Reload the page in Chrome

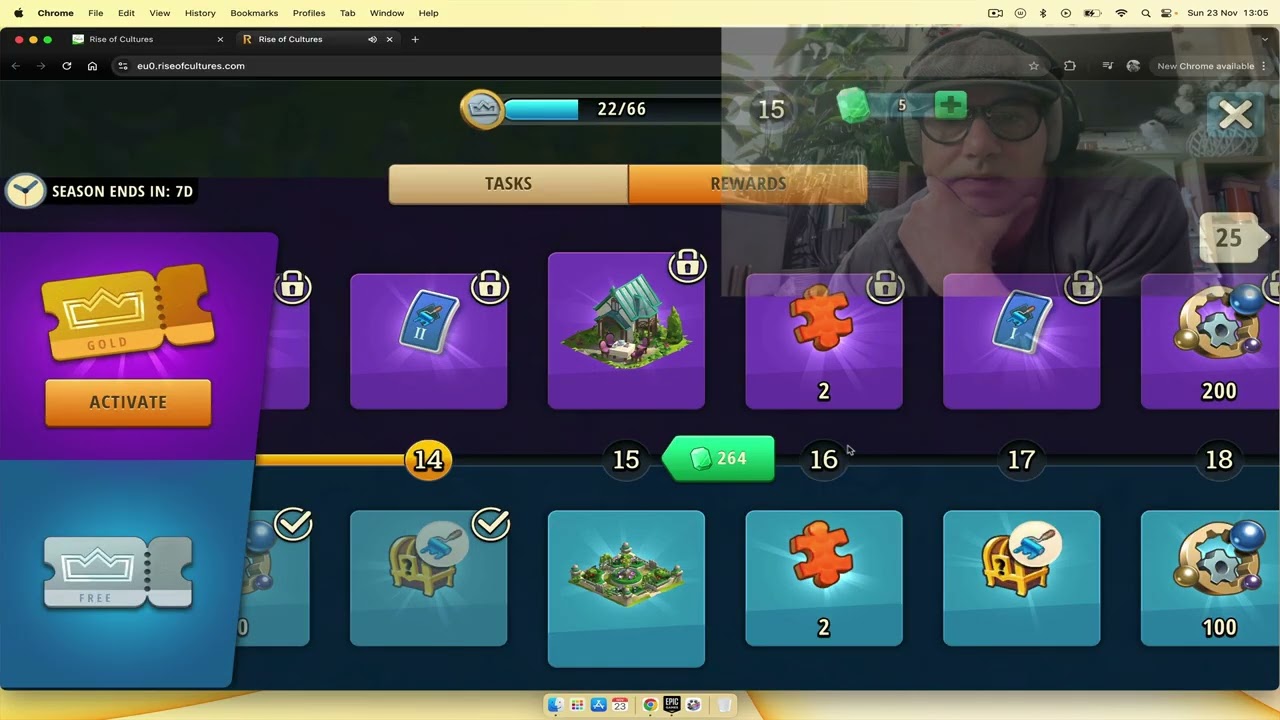click(x=67, y=66)
